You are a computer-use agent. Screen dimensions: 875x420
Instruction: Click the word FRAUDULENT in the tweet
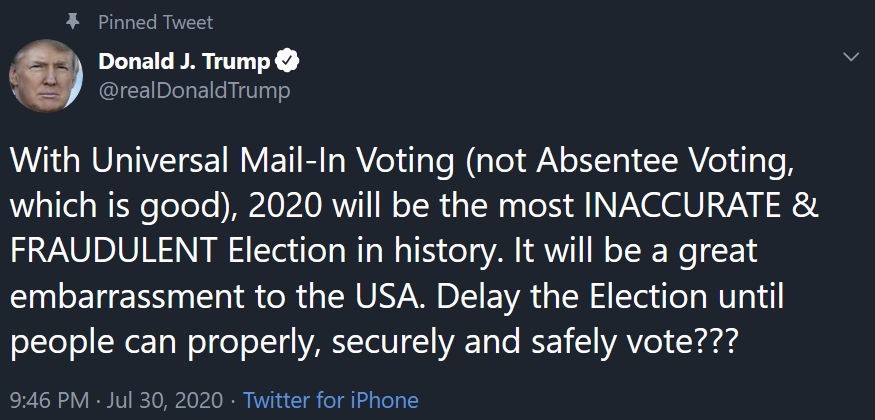pyautogui.click(x=114, y=252)
